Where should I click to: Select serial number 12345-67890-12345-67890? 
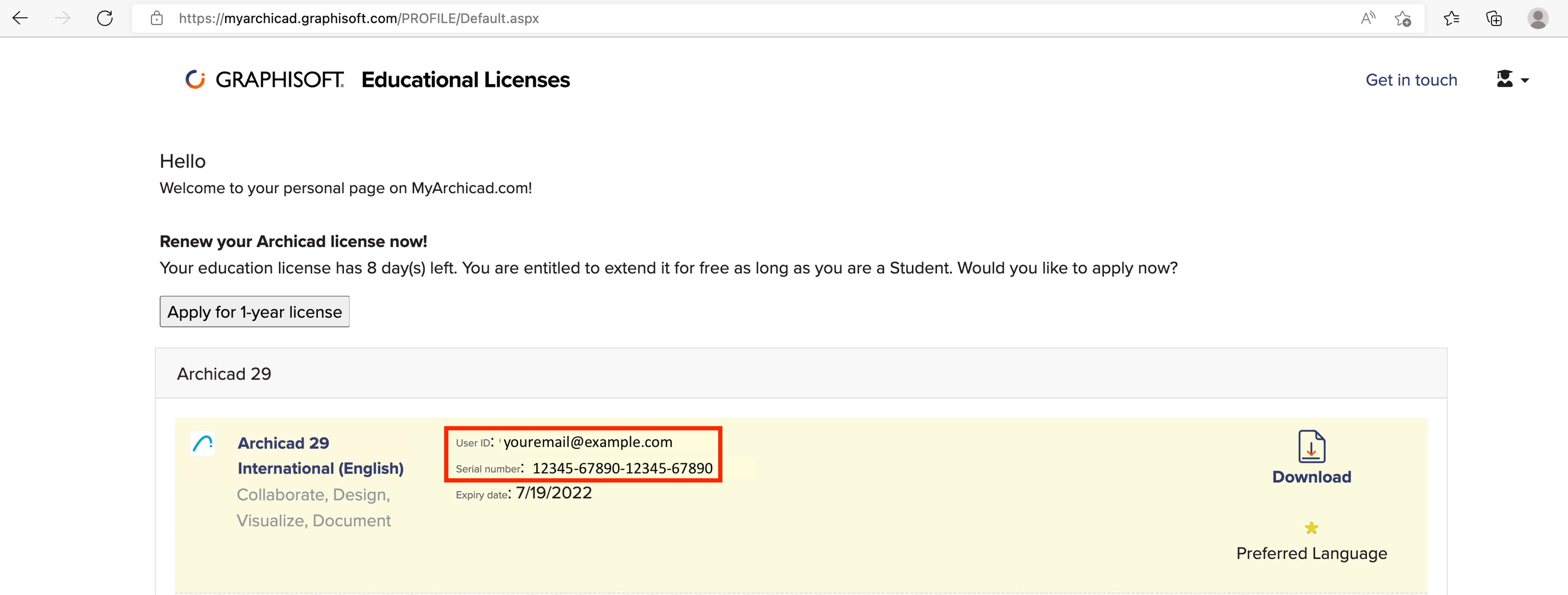(x=622, y=469)
